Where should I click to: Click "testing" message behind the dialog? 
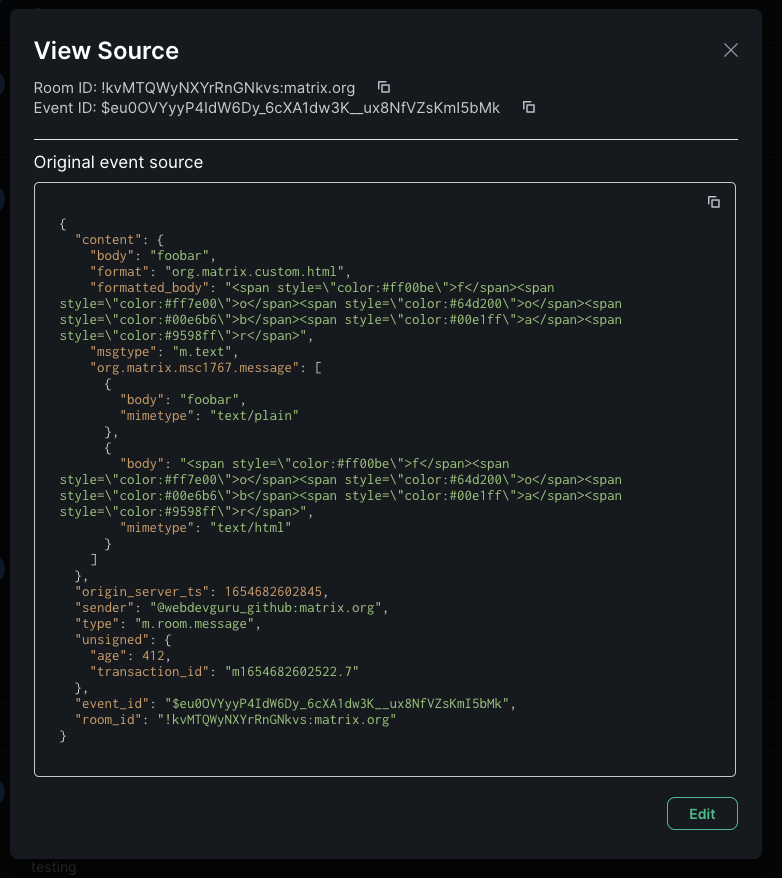click(53, 867)
